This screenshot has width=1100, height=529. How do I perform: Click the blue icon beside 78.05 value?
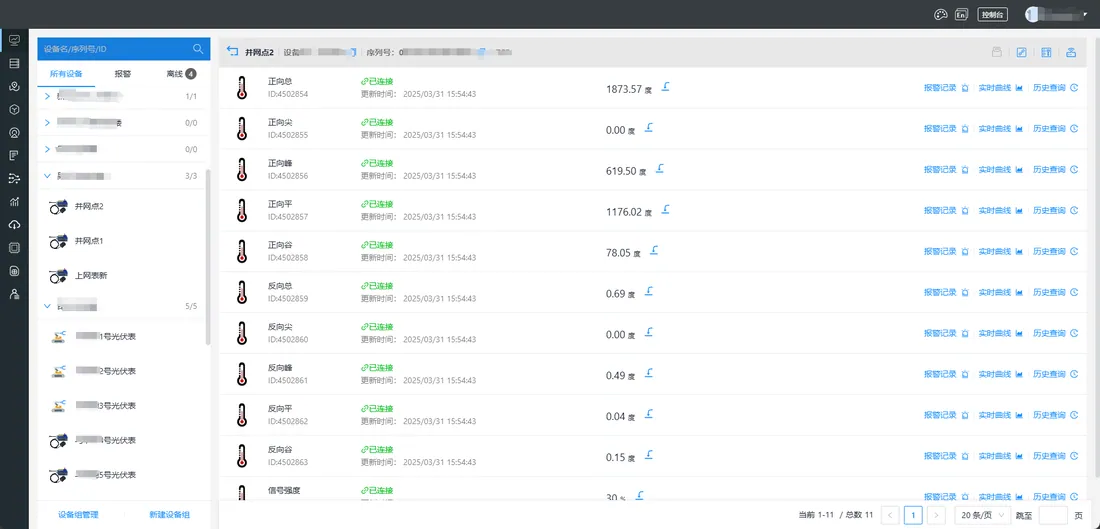point(653,250)
